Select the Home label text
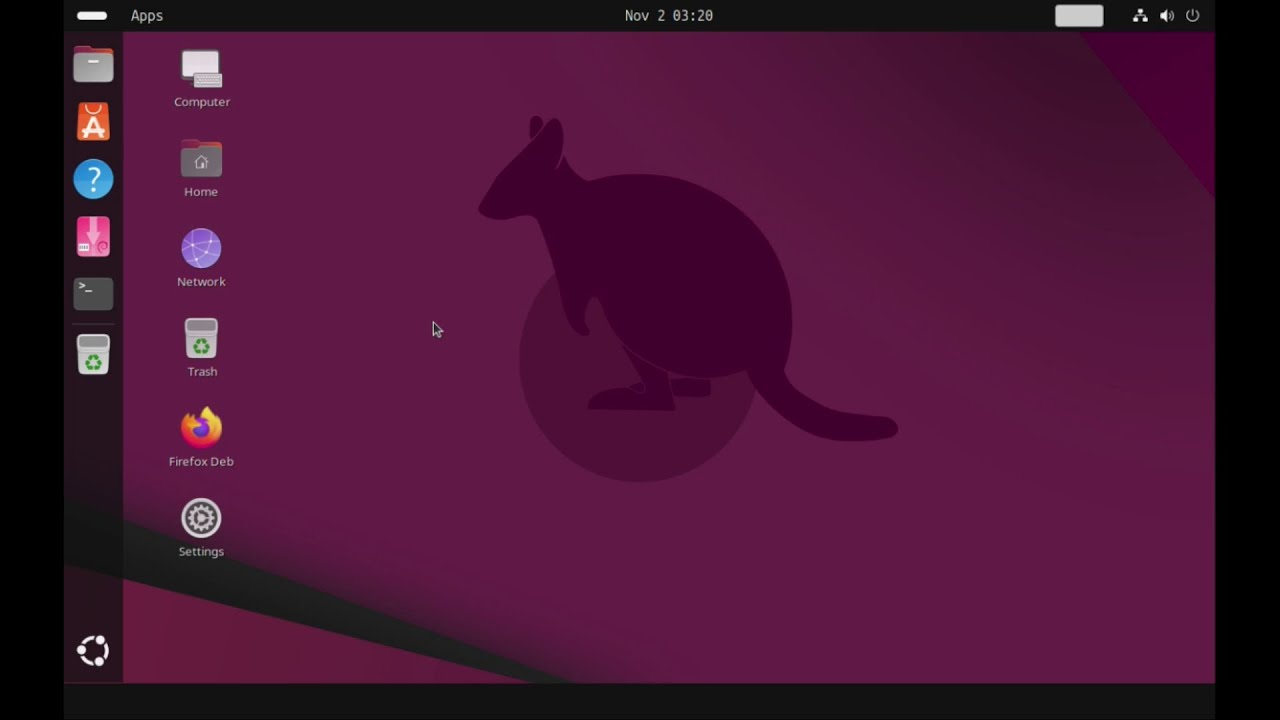The image size is (1280, 720). point(201,192)
